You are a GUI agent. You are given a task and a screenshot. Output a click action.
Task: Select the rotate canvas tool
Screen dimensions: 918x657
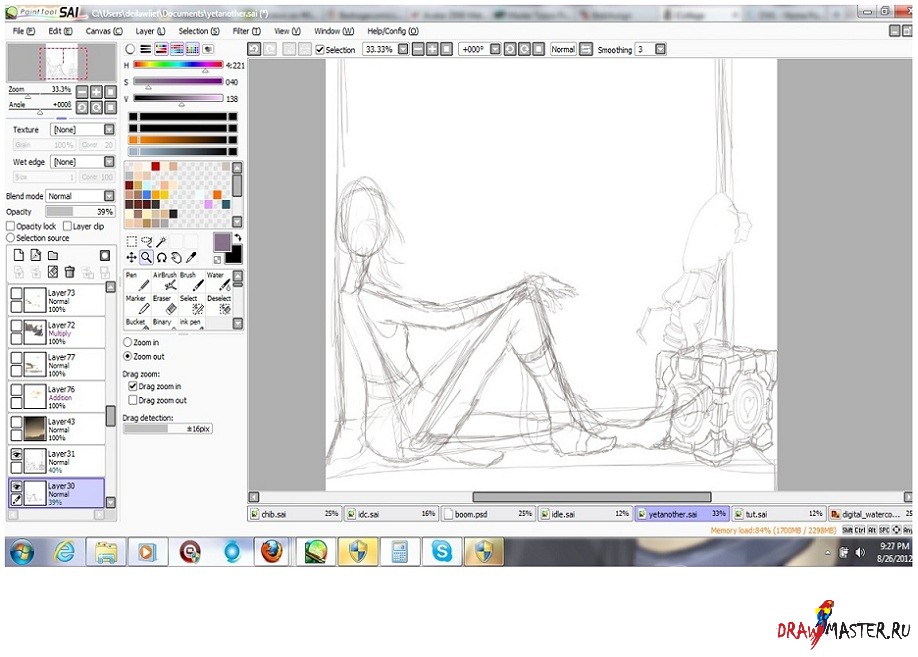162,257
